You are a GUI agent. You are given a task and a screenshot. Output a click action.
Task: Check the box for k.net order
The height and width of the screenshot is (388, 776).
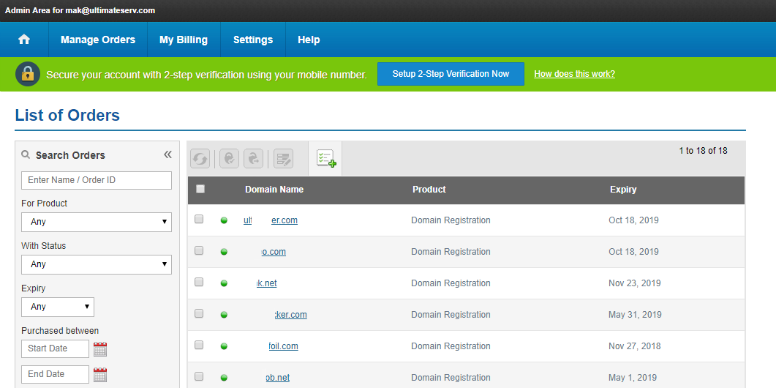point(199,282)
